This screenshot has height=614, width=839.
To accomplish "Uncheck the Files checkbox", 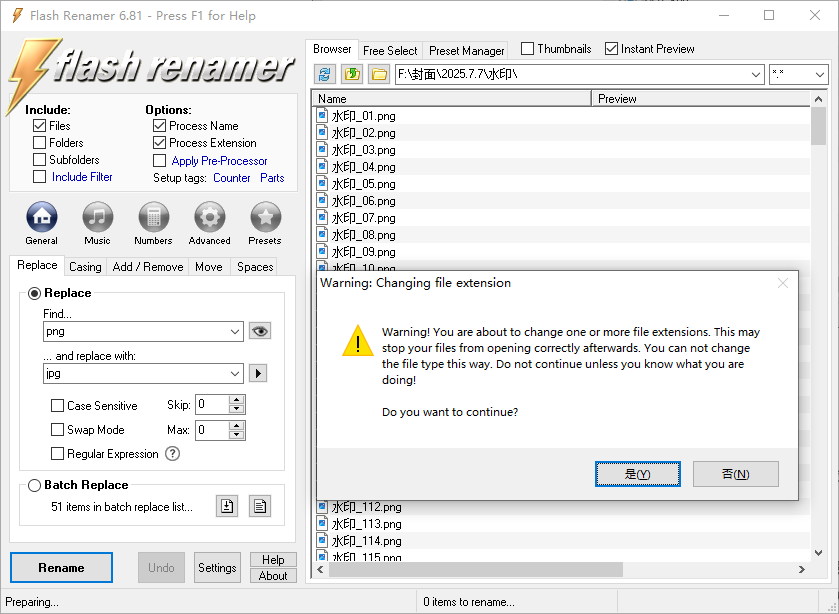I will point(39,126).
